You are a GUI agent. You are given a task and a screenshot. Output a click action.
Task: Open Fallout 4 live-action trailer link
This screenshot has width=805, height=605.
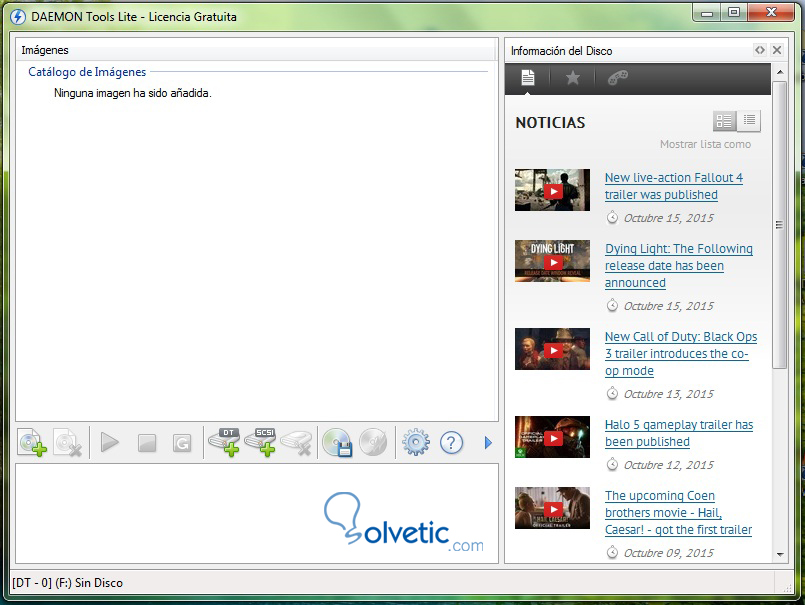pos(674,186)
